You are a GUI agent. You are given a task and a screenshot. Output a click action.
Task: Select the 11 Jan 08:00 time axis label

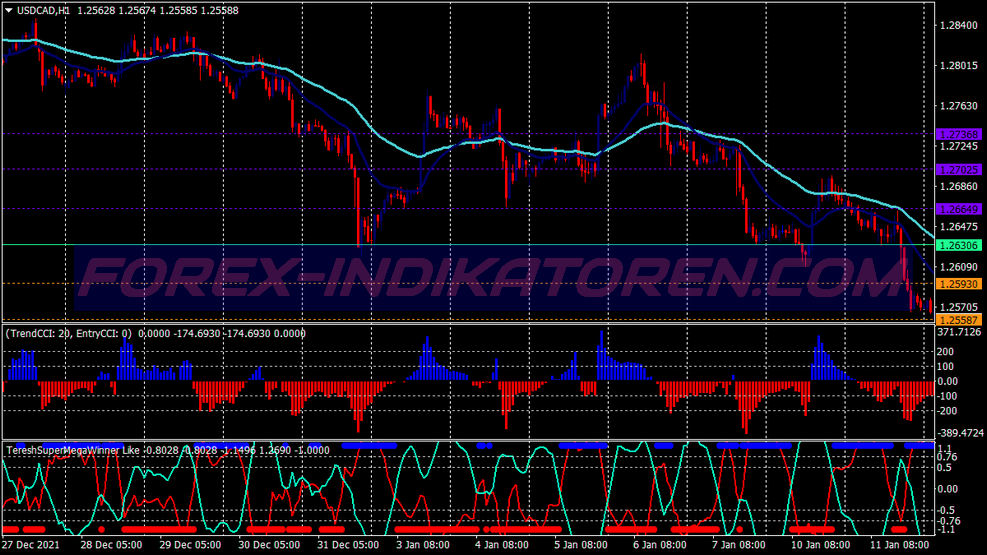pos(899,545)
